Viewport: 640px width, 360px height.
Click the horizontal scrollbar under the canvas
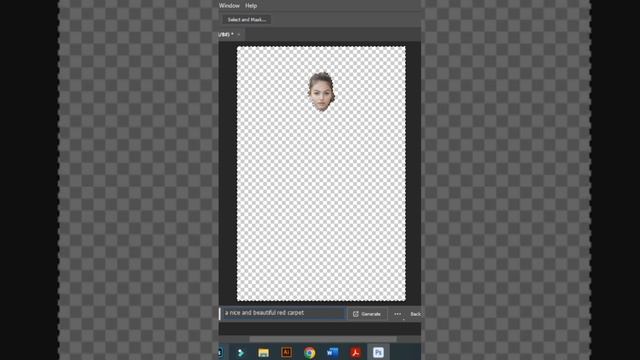tap(323, 339)
